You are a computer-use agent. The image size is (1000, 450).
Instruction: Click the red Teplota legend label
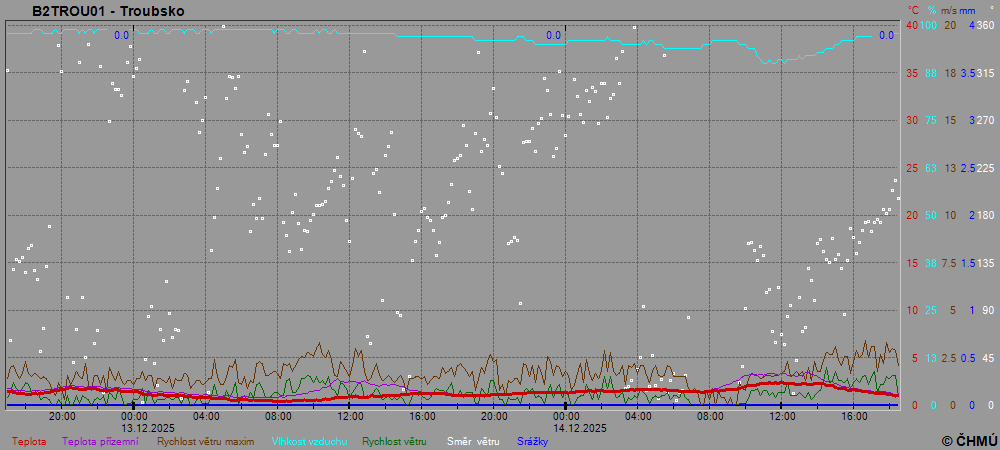(x=29, y=441)
